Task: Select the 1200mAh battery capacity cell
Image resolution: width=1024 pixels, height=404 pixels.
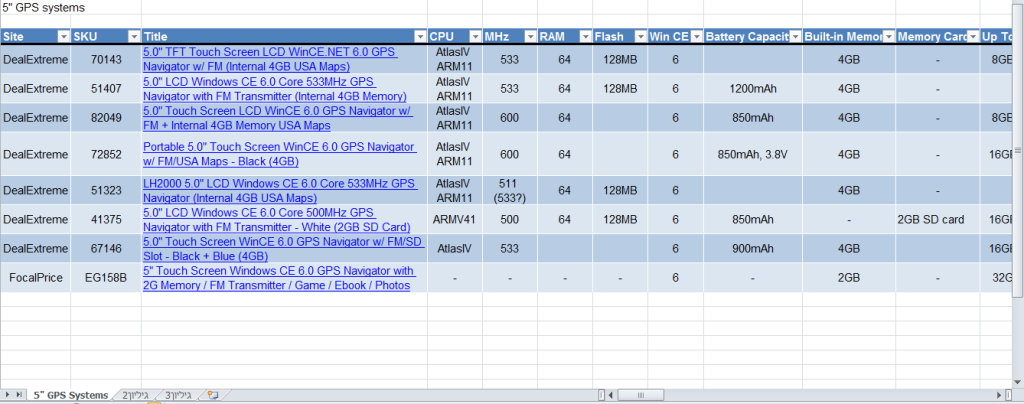Action: (752, 89)
